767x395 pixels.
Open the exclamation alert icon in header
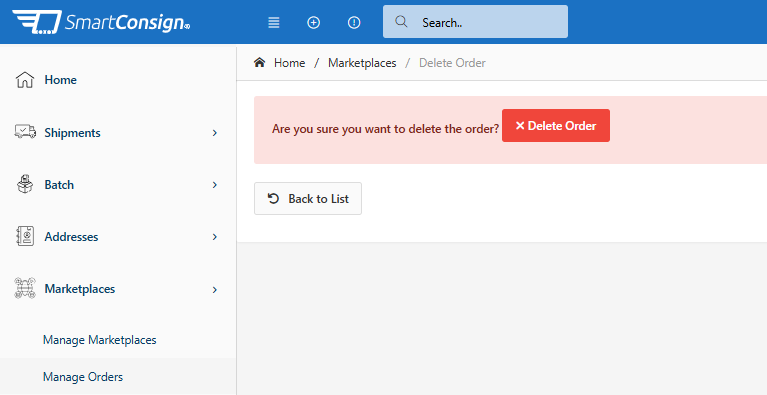point(354,22)
